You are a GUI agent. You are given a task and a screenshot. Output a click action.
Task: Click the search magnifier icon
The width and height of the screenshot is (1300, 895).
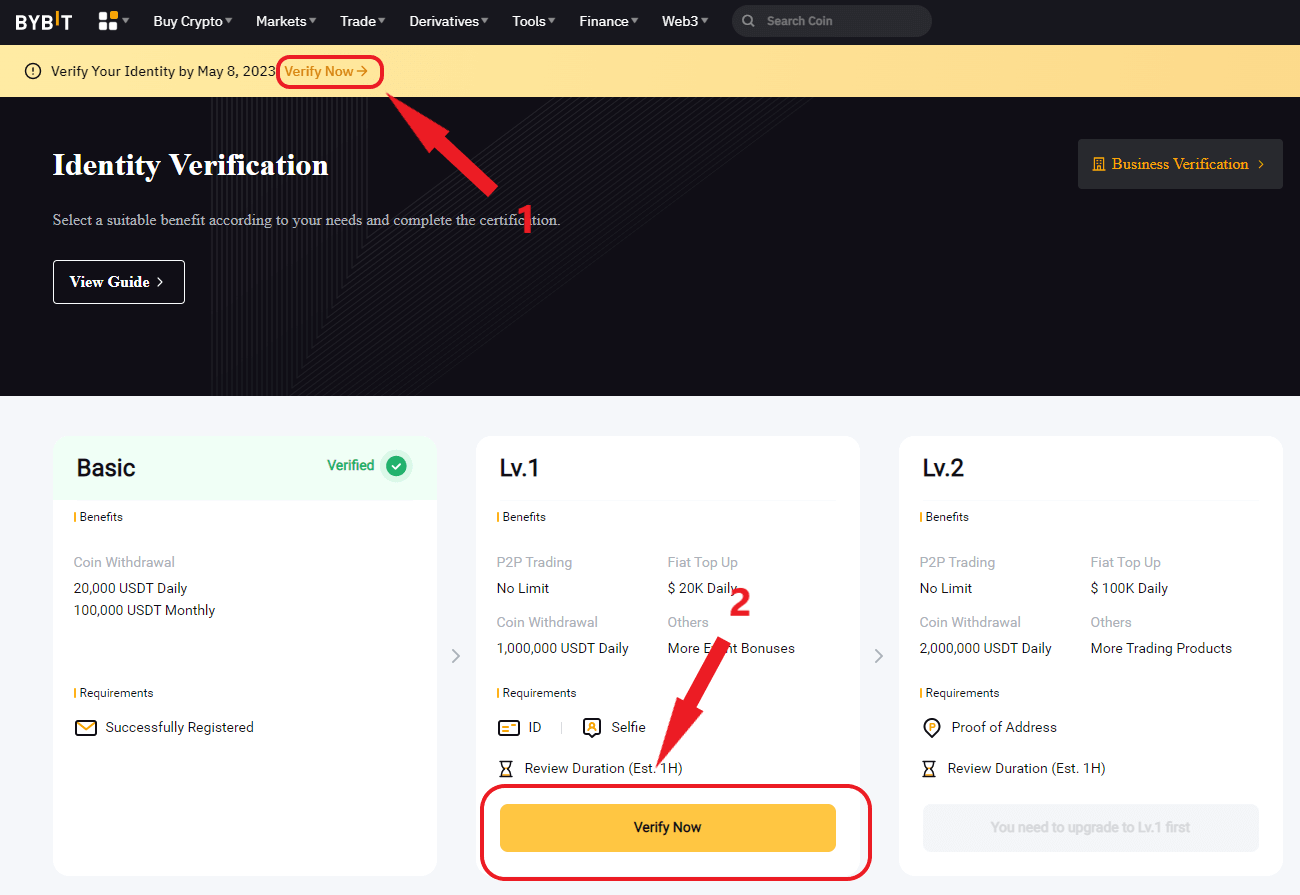[x=748, y=21]
